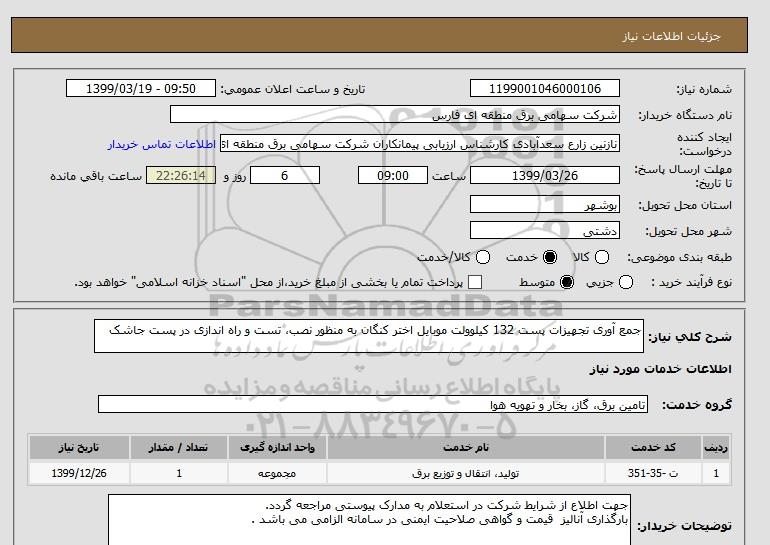Click the general need description text box
The width and height of the screenshot is (770, 545).
coord(369,336)
